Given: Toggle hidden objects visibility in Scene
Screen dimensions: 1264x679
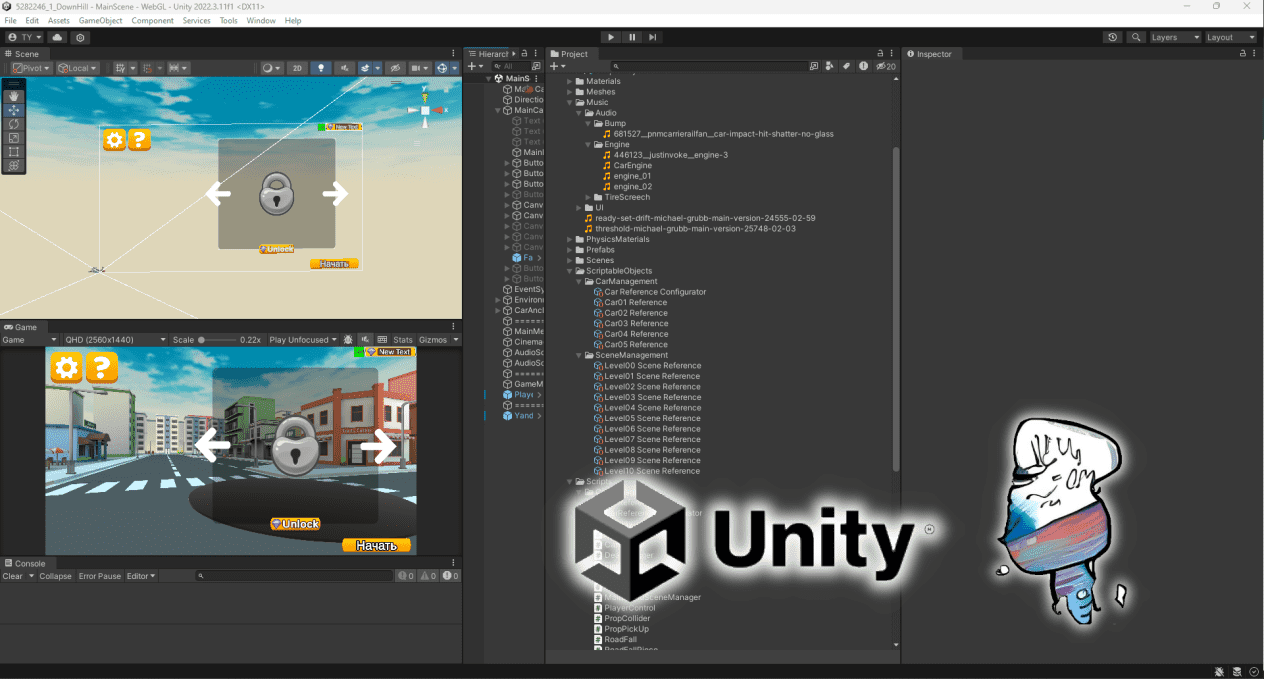Looking at the screenshot, I should 395,68.
